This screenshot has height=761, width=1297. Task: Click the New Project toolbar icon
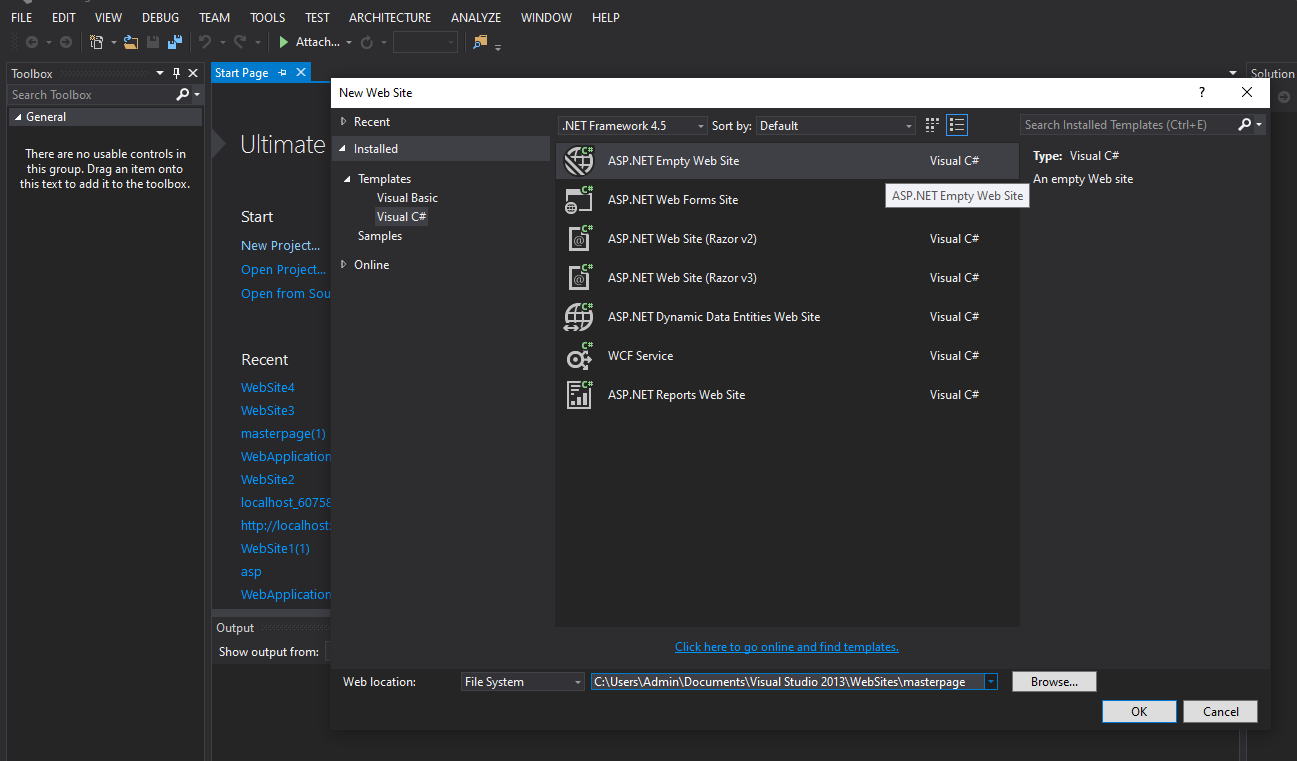97,42
